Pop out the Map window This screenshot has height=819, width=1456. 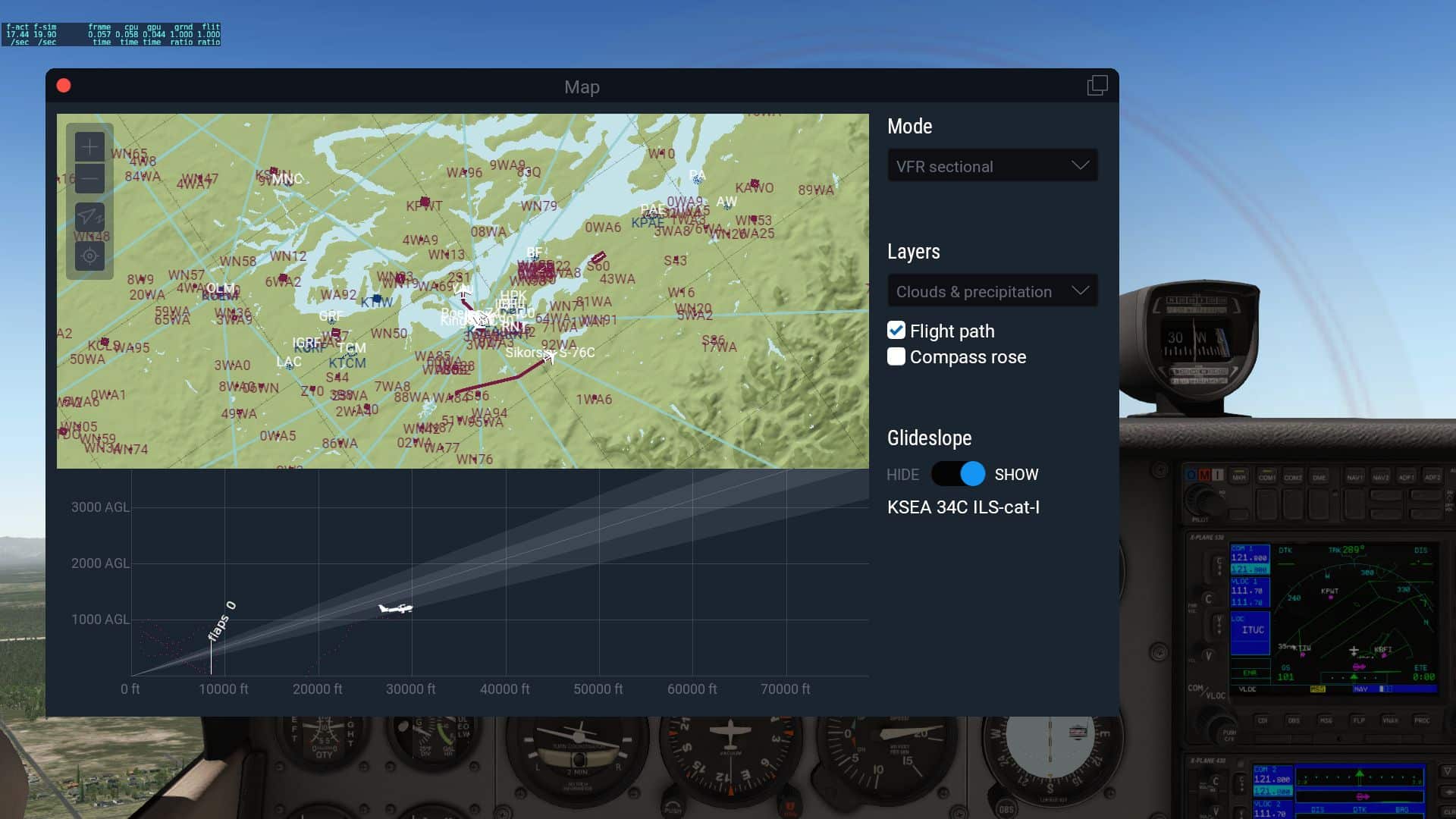click(x=1097, y=86)
